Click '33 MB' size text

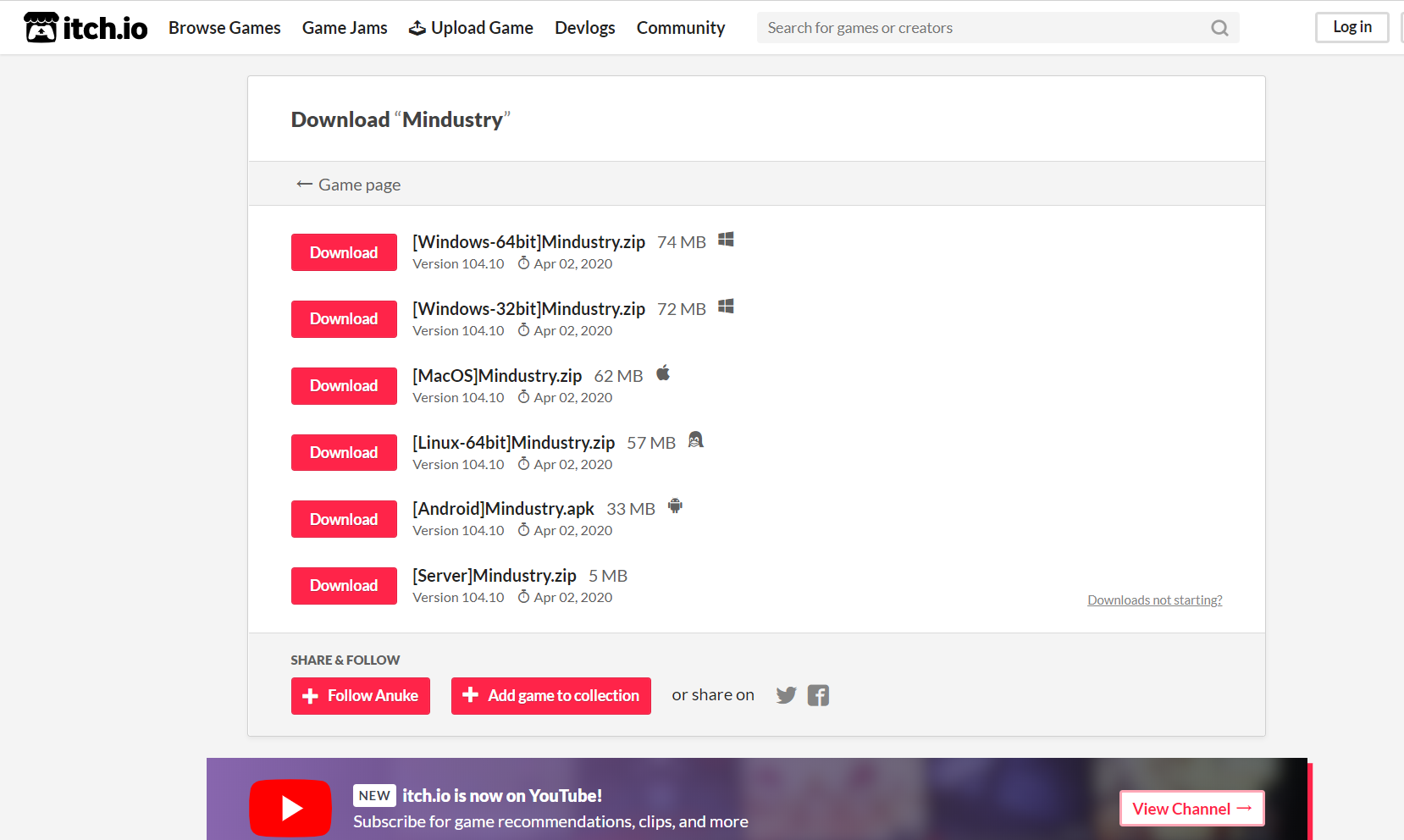(631, 509)
